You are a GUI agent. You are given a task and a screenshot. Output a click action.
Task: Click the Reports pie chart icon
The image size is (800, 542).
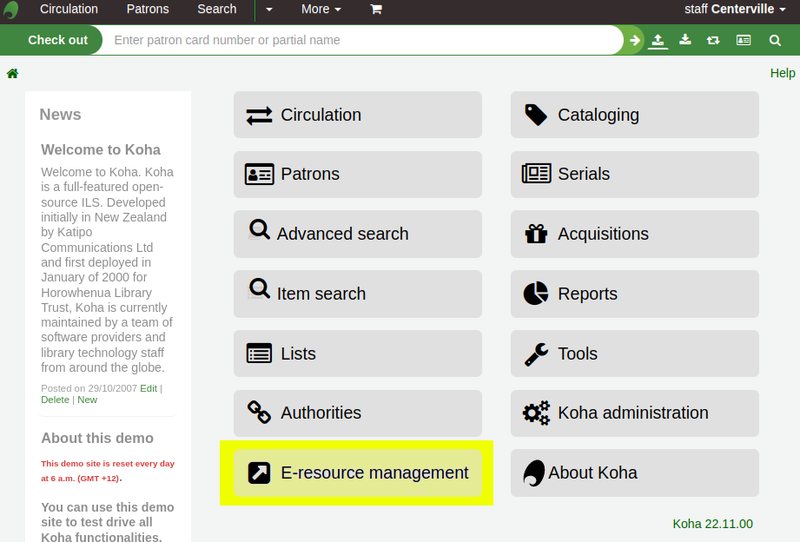pyautogui.click(x=536, y=293)
